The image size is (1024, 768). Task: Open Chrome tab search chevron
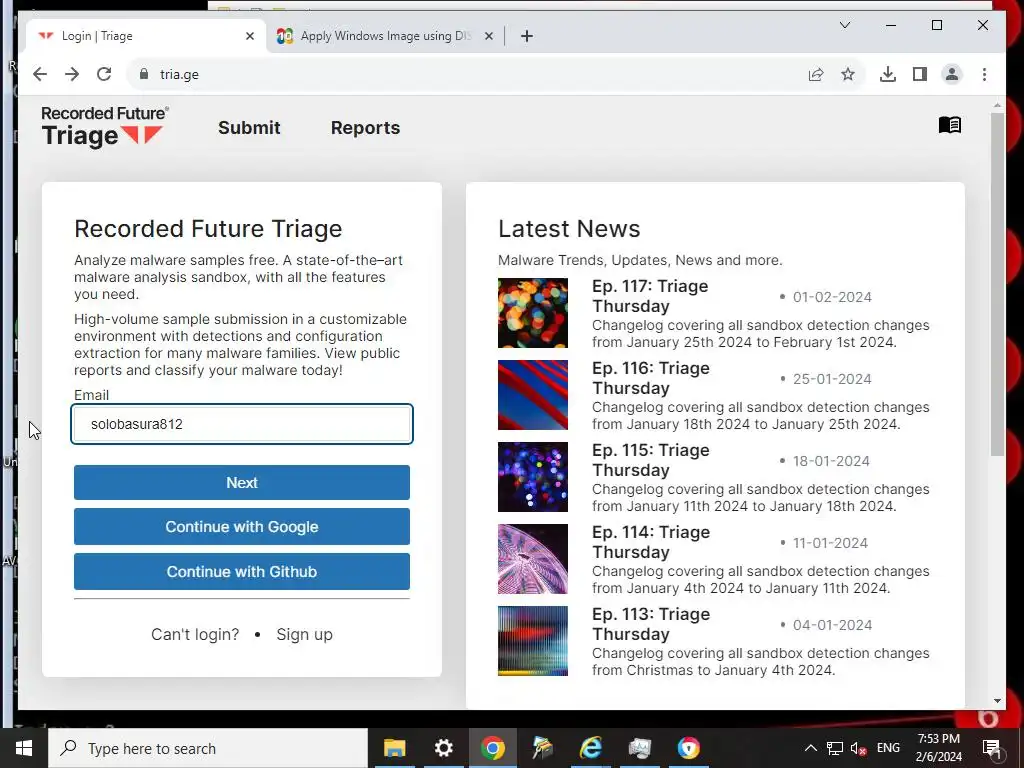coord(844,25)
